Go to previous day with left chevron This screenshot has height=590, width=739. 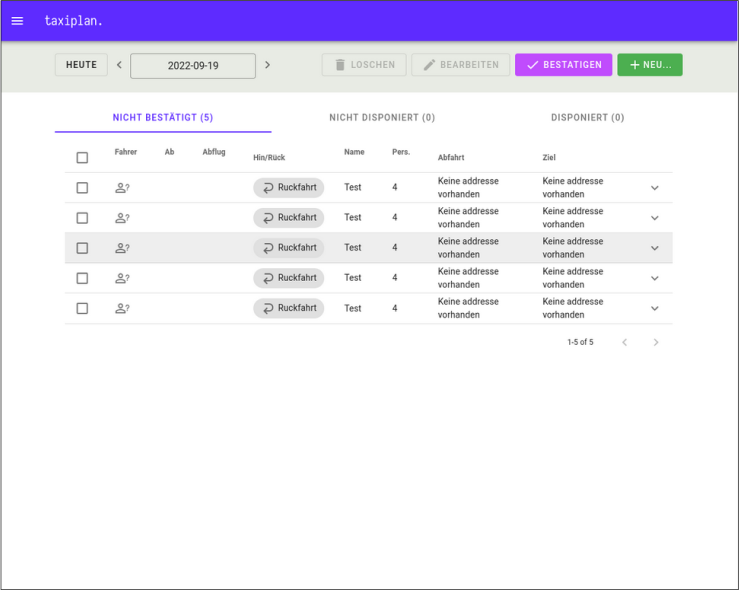tap(119, 65)
